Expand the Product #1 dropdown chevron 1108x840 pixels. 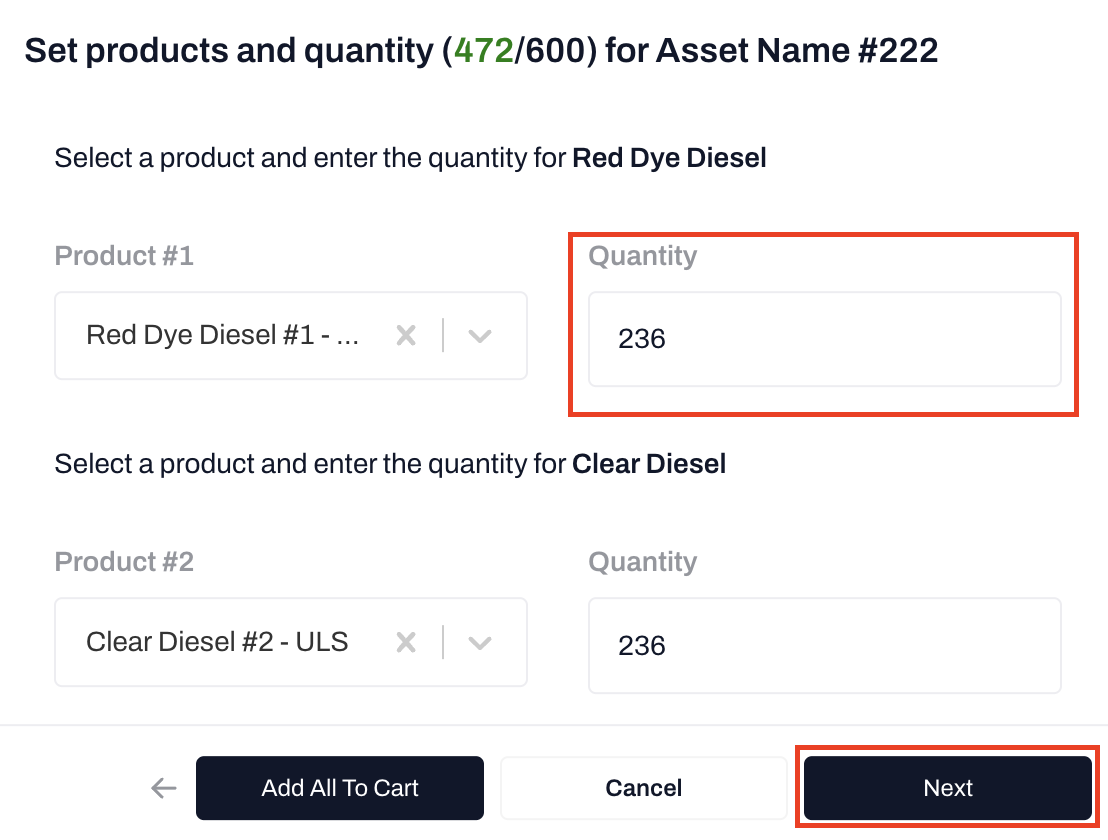pyautogui.click(x=480, y=336)
